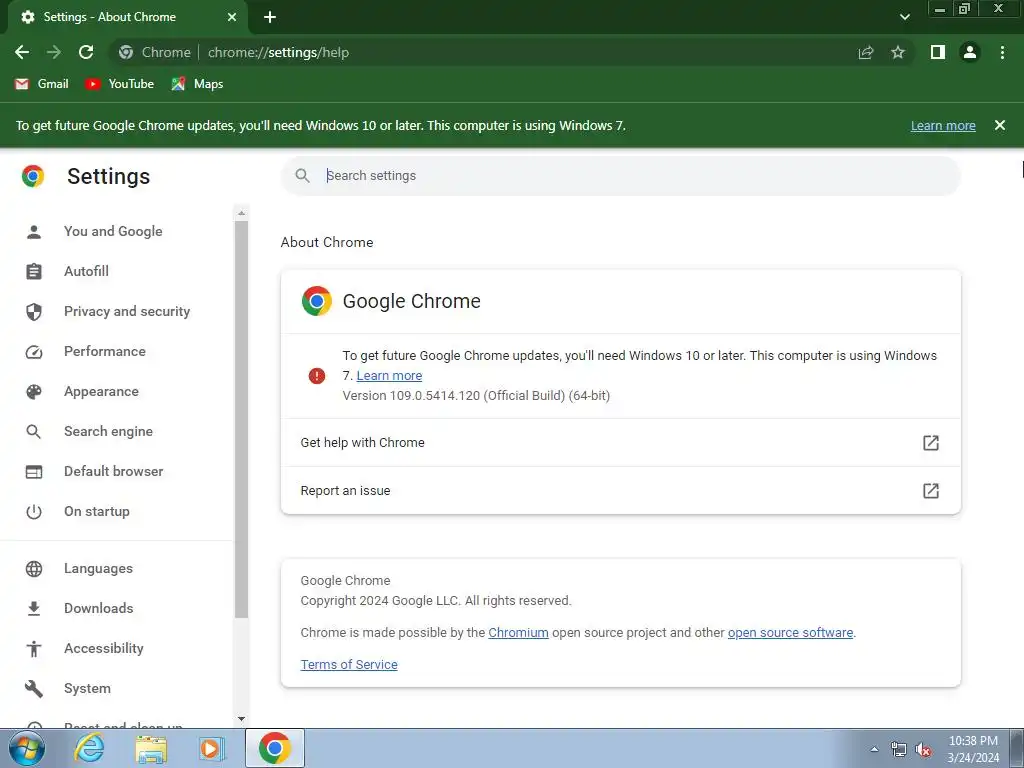
Task: Open the new tab plus button
Action: (x=270, y=17)
